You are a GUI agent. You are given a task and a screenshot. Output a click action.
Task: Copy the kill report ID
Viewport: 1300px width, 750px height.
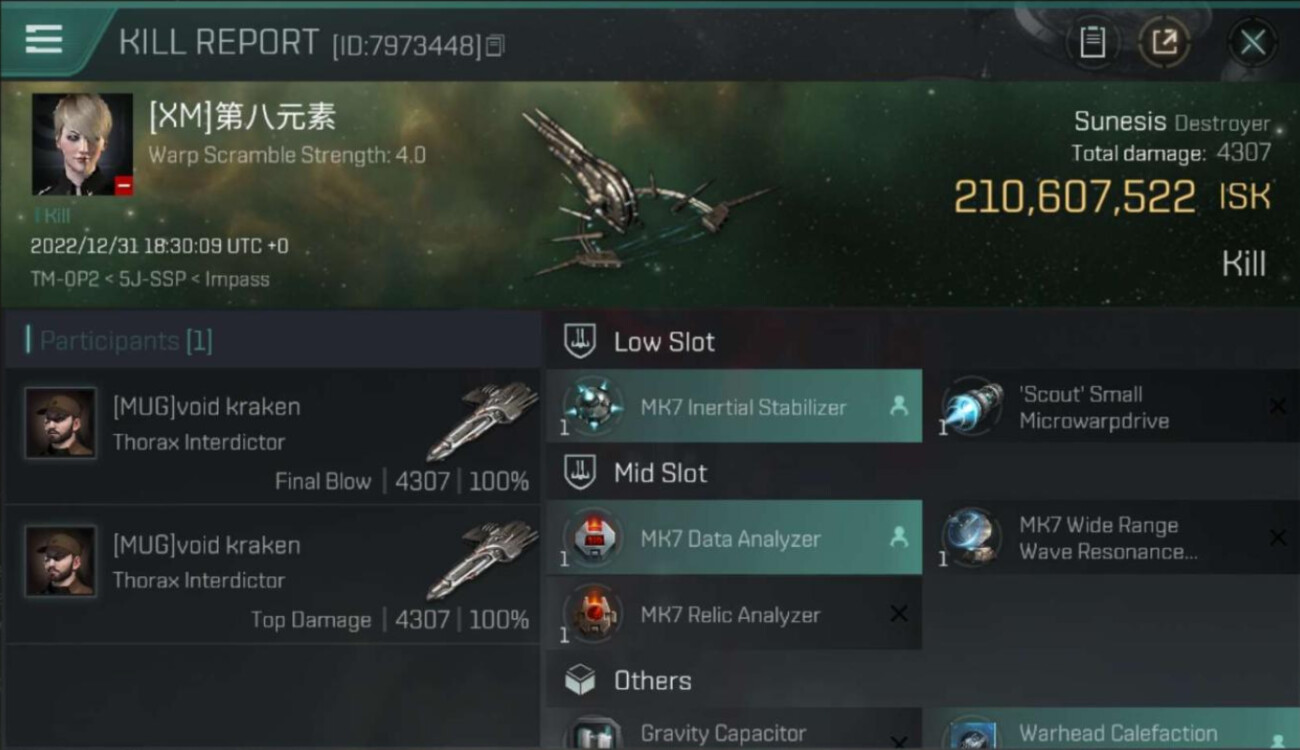coord(496,45)
